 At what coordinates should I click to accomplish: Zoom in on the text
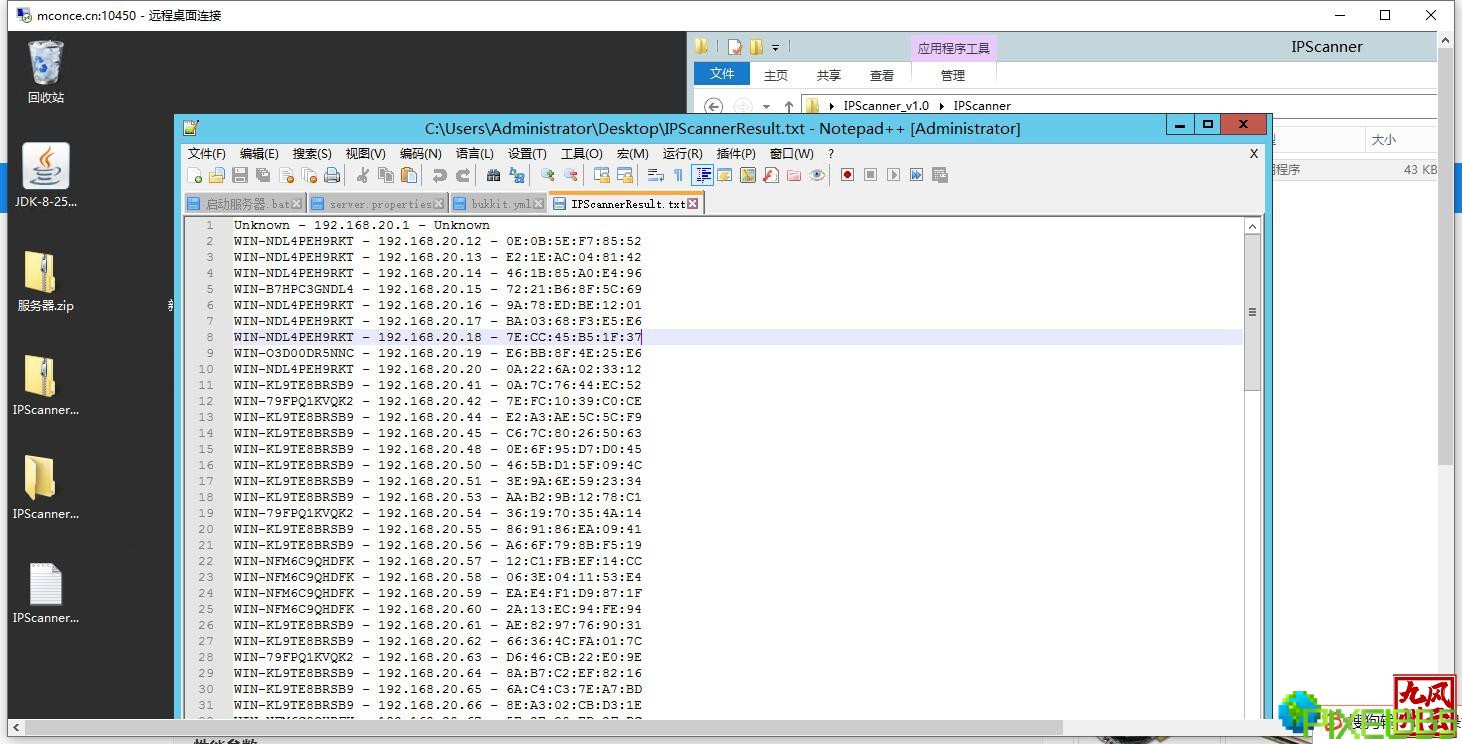547,175
